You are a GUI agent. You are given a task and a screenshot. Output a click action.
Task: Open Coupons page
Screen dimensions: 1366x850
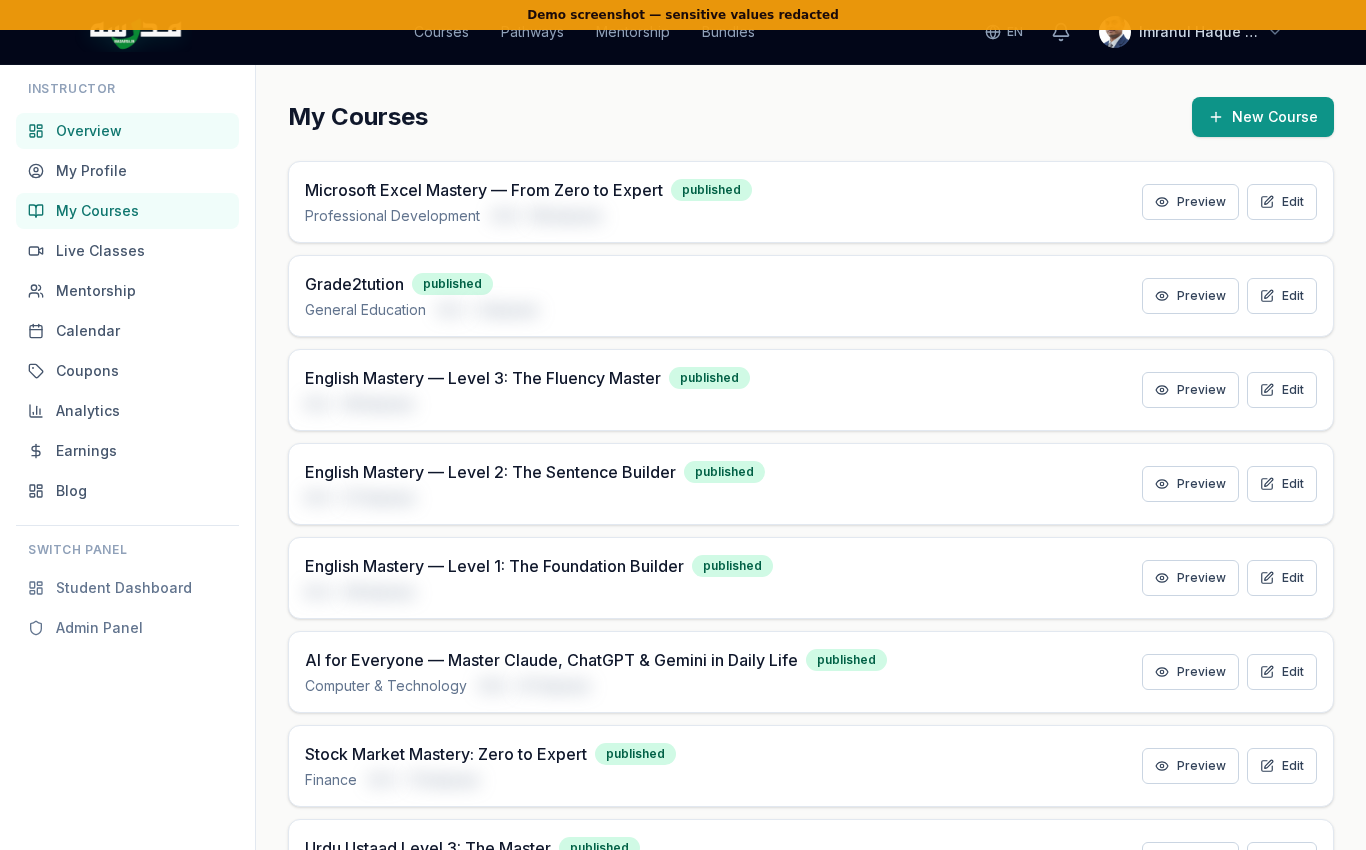point(127,371)
